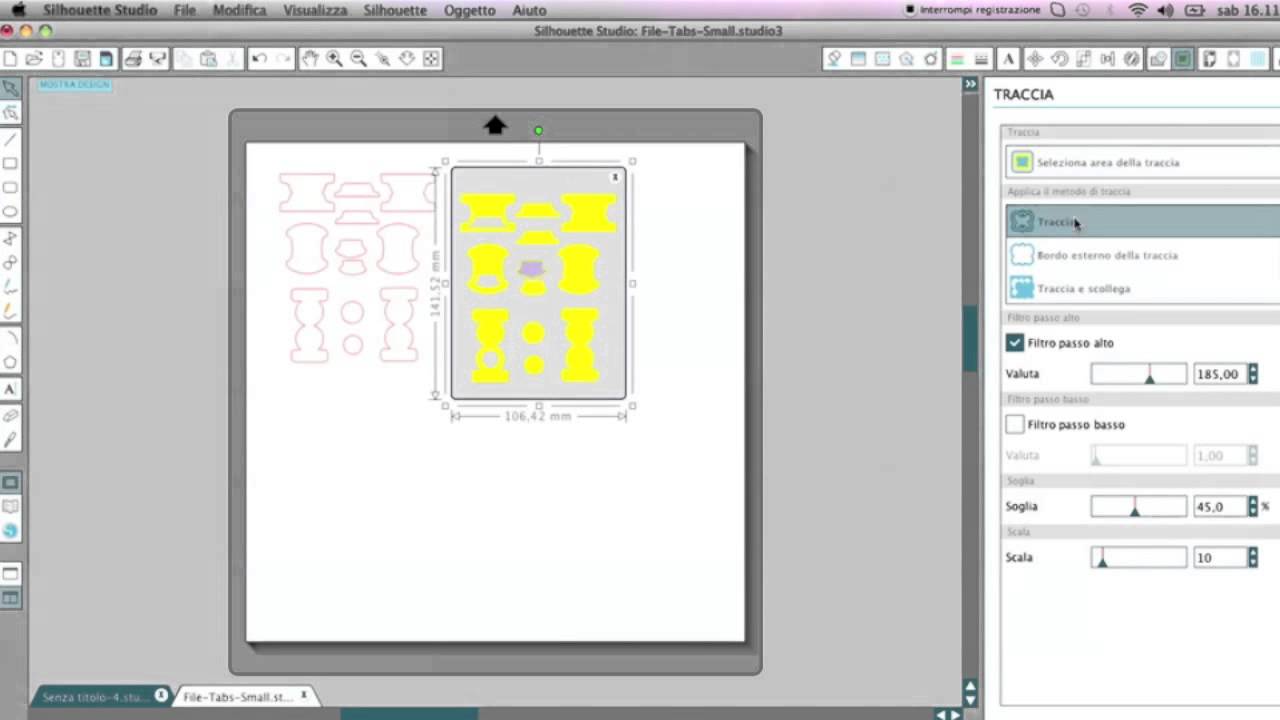Click the MOSTRA DESIGN label

[75, 85]
